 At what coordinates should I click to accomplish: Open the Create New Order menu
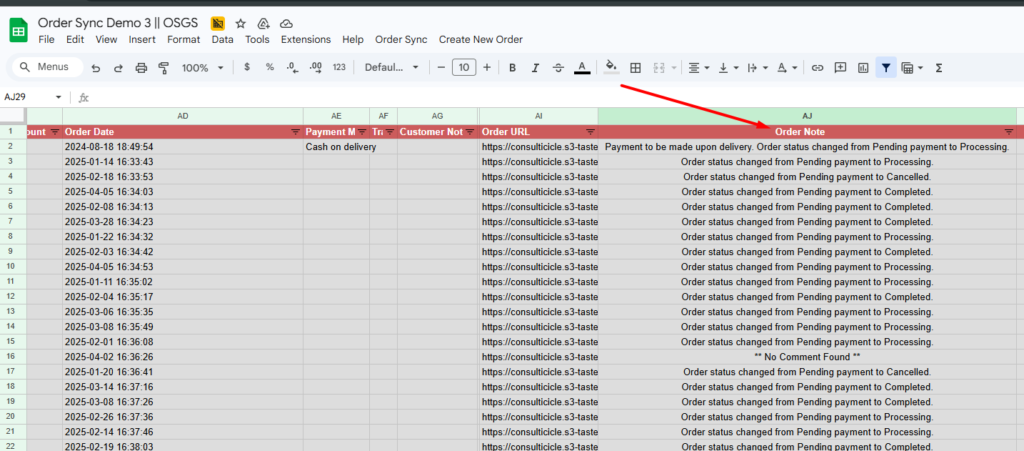pyautogui.click(x=481, y=39)
